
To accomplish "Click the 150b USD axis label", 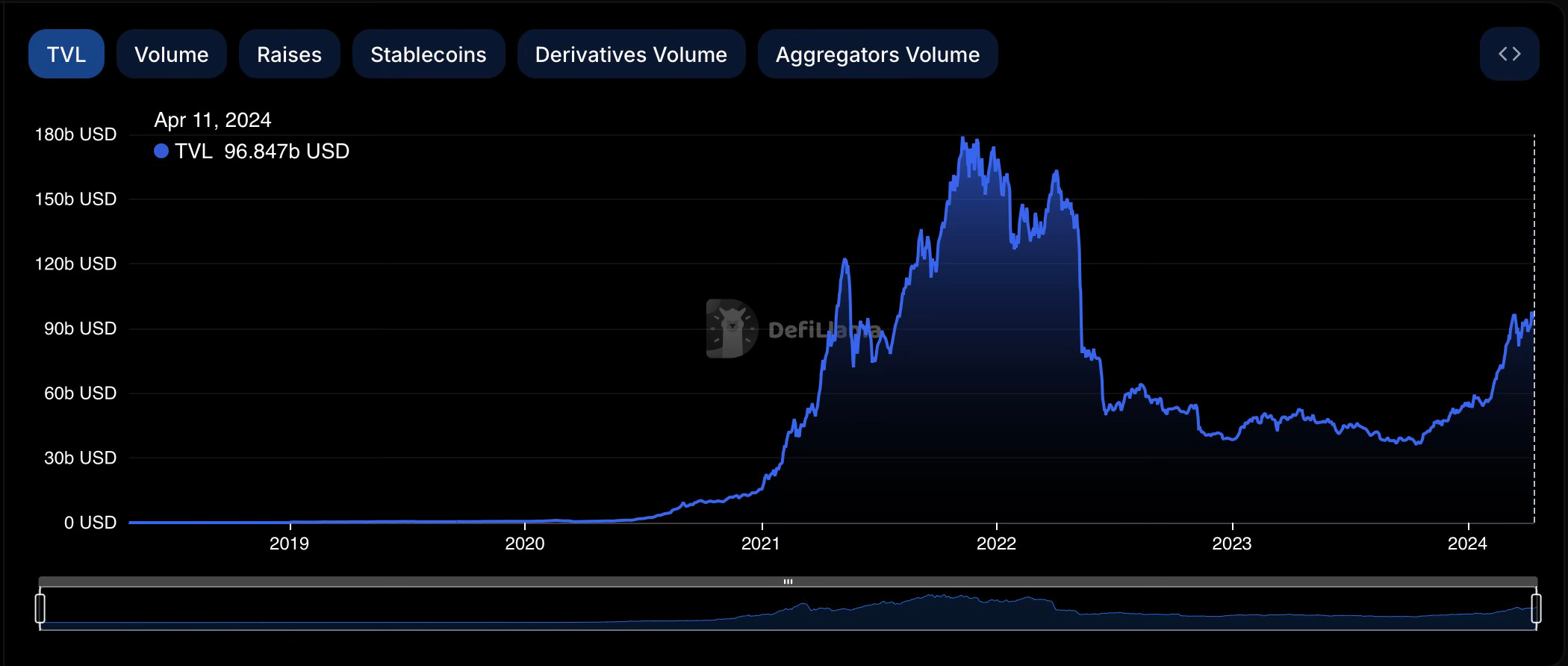I will pos(75,199).
